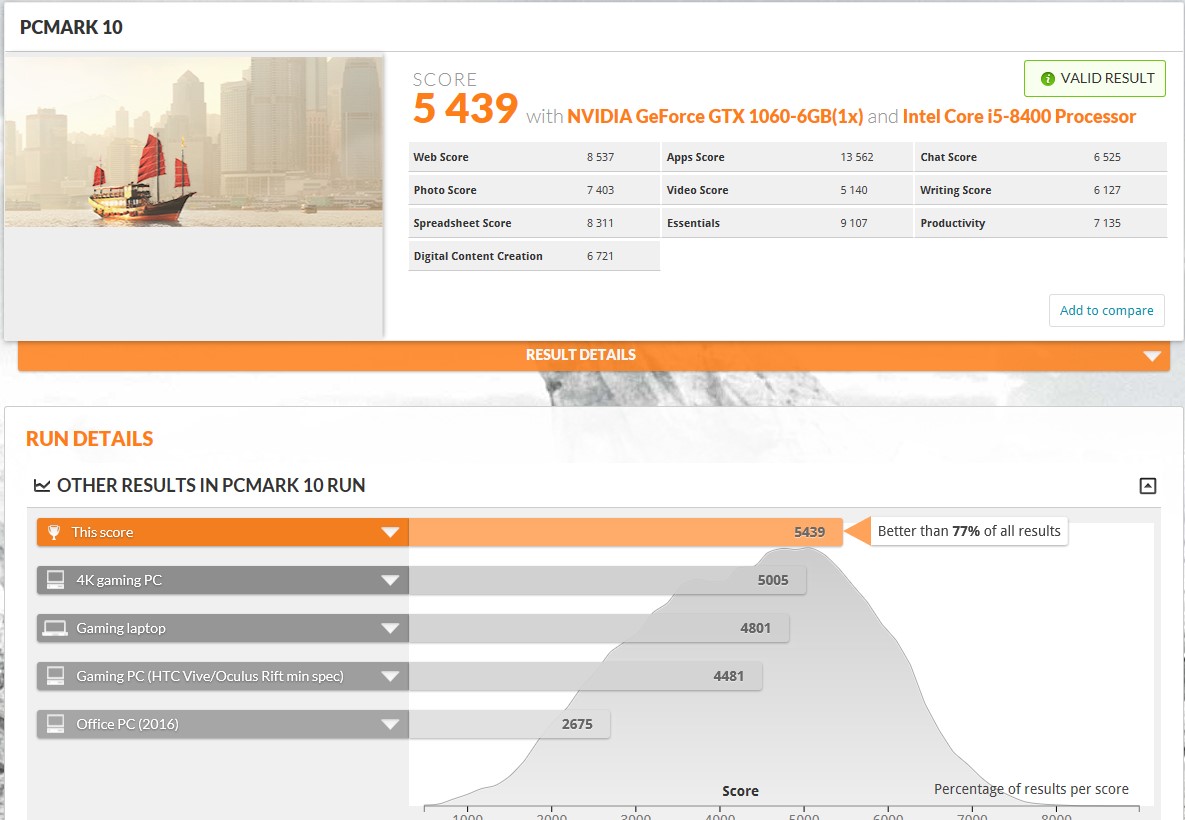Click the RUN DETAILS heading
Viewport: 1185px width, 820px height.
point(89,439)
